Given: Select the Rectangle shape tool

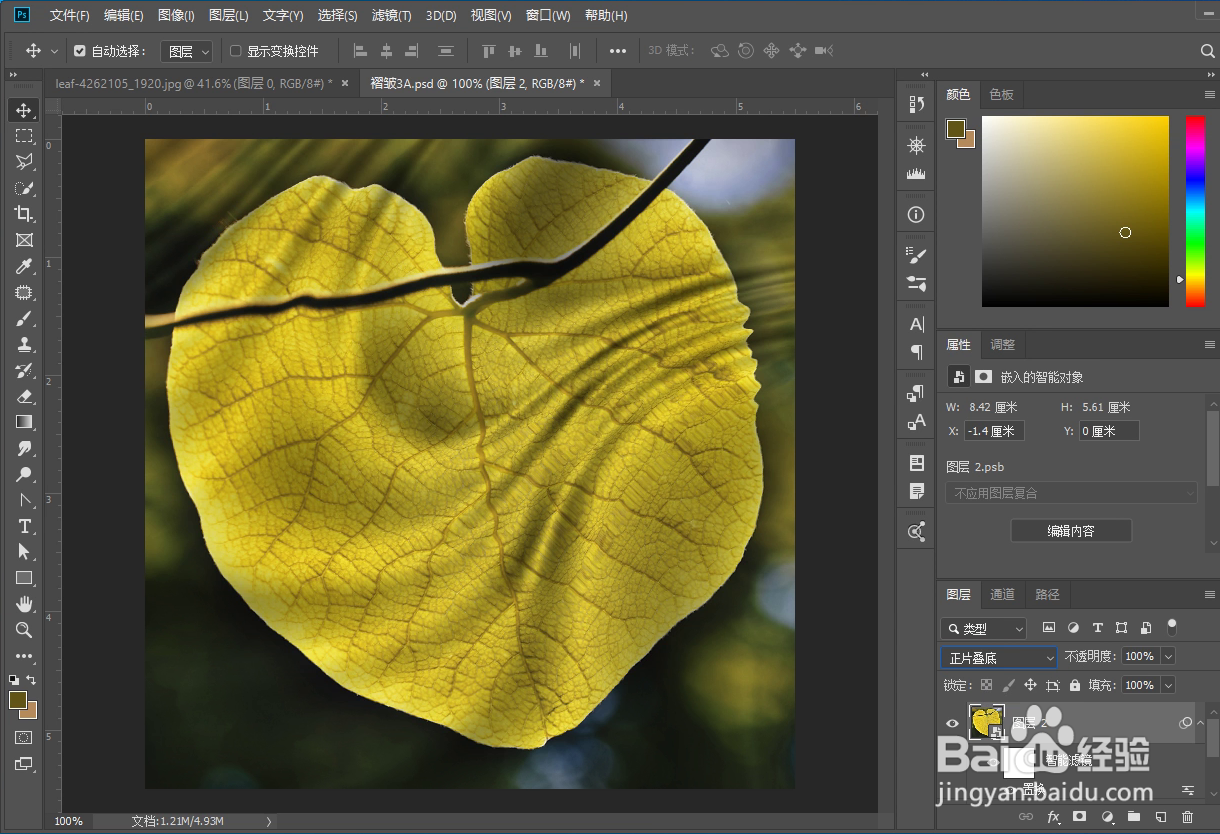Looking at the screenshot, I should point(24,578).
